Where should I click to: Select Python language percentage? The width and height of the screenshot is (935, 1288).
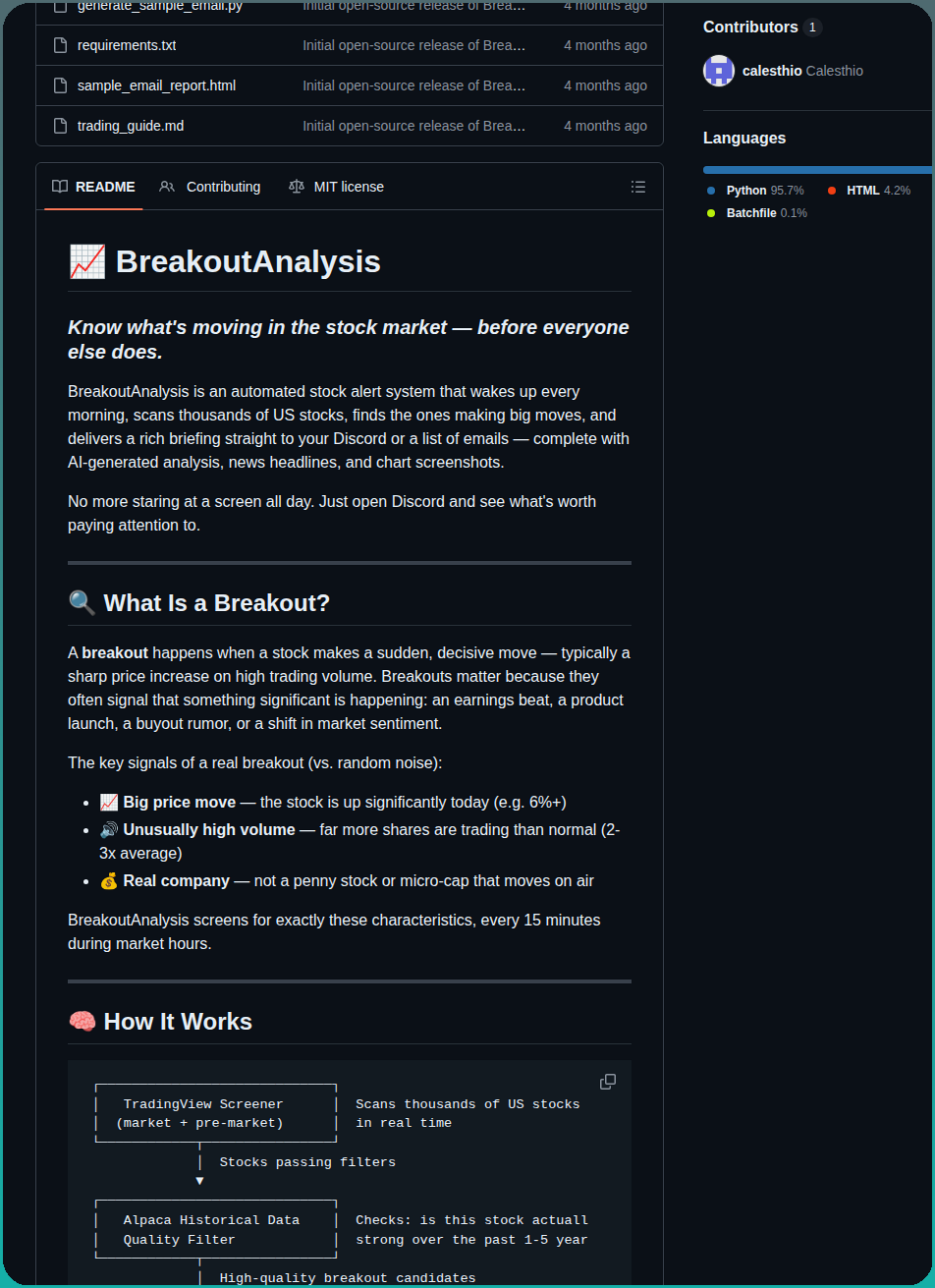pyautogui.click(x=765, y=191)
